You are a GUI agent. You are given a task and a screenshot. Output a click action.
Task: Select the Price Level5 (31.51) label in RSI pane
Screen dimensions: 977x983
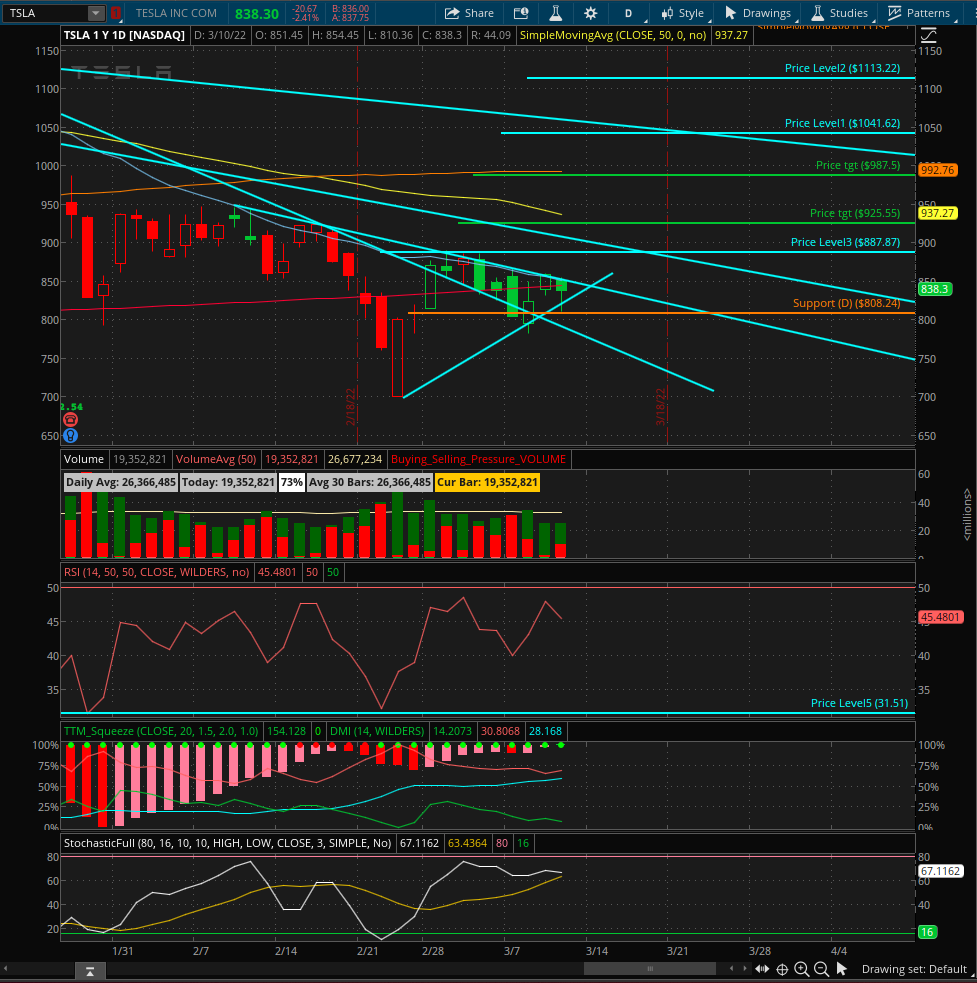tap(859, 703)
